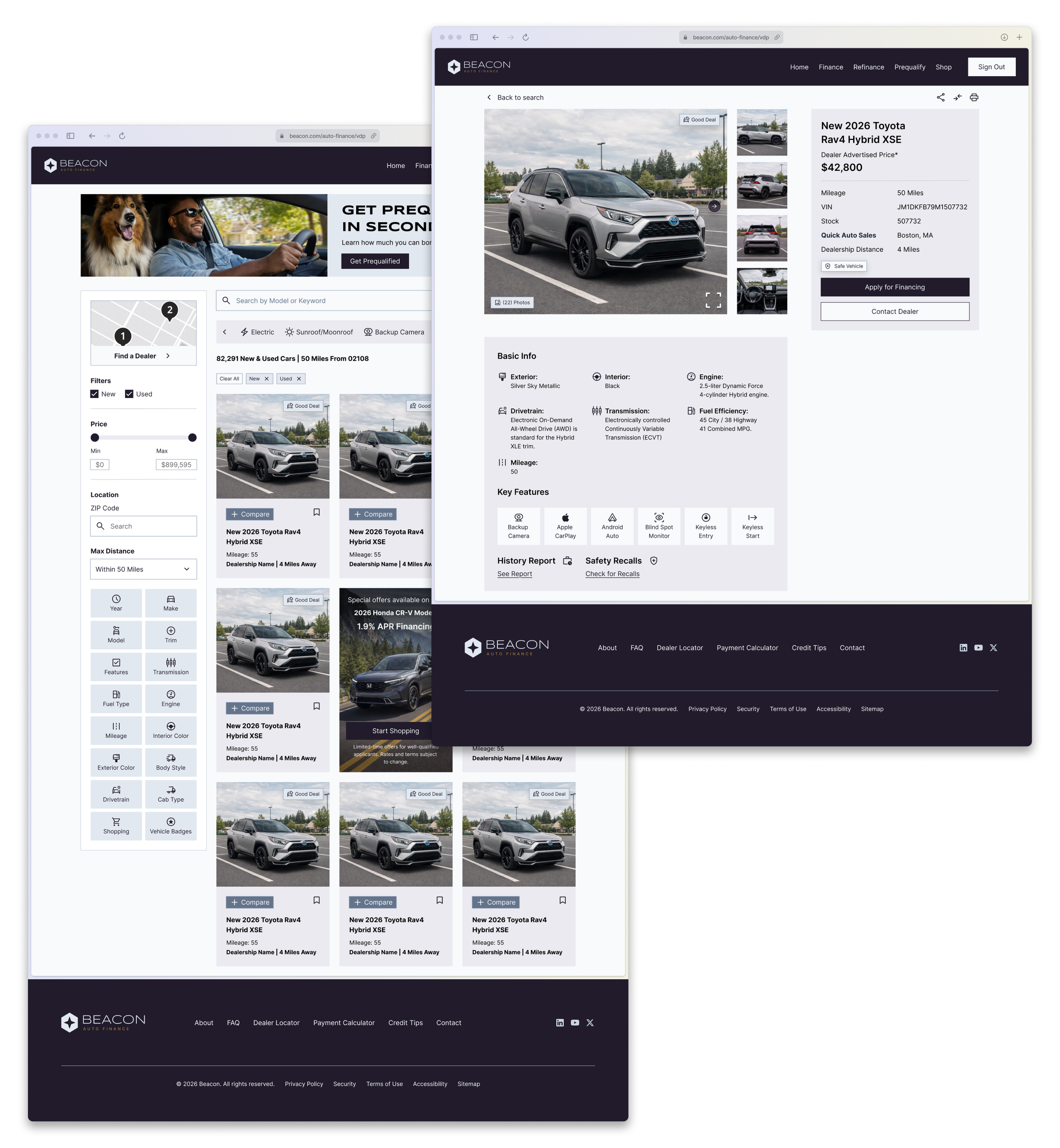
Task: Click Apply for Financing button
Action: pyautogui.click(x=894, y=287)
